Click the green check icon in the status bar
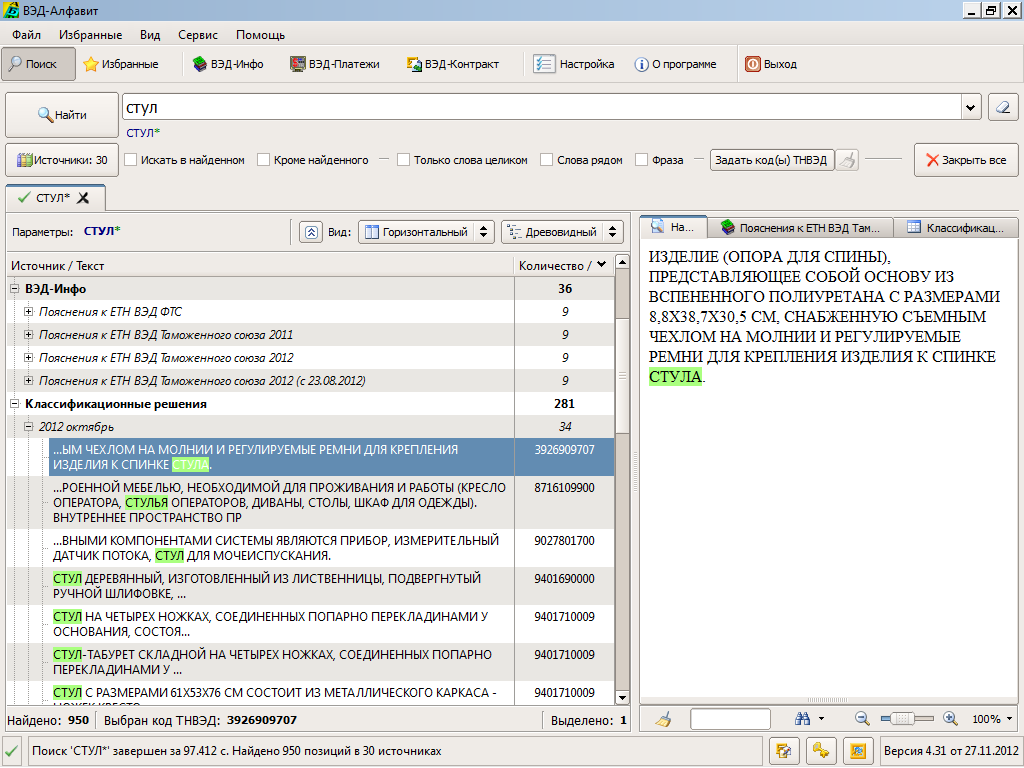The image size is (1024, 768). point(12,751)
